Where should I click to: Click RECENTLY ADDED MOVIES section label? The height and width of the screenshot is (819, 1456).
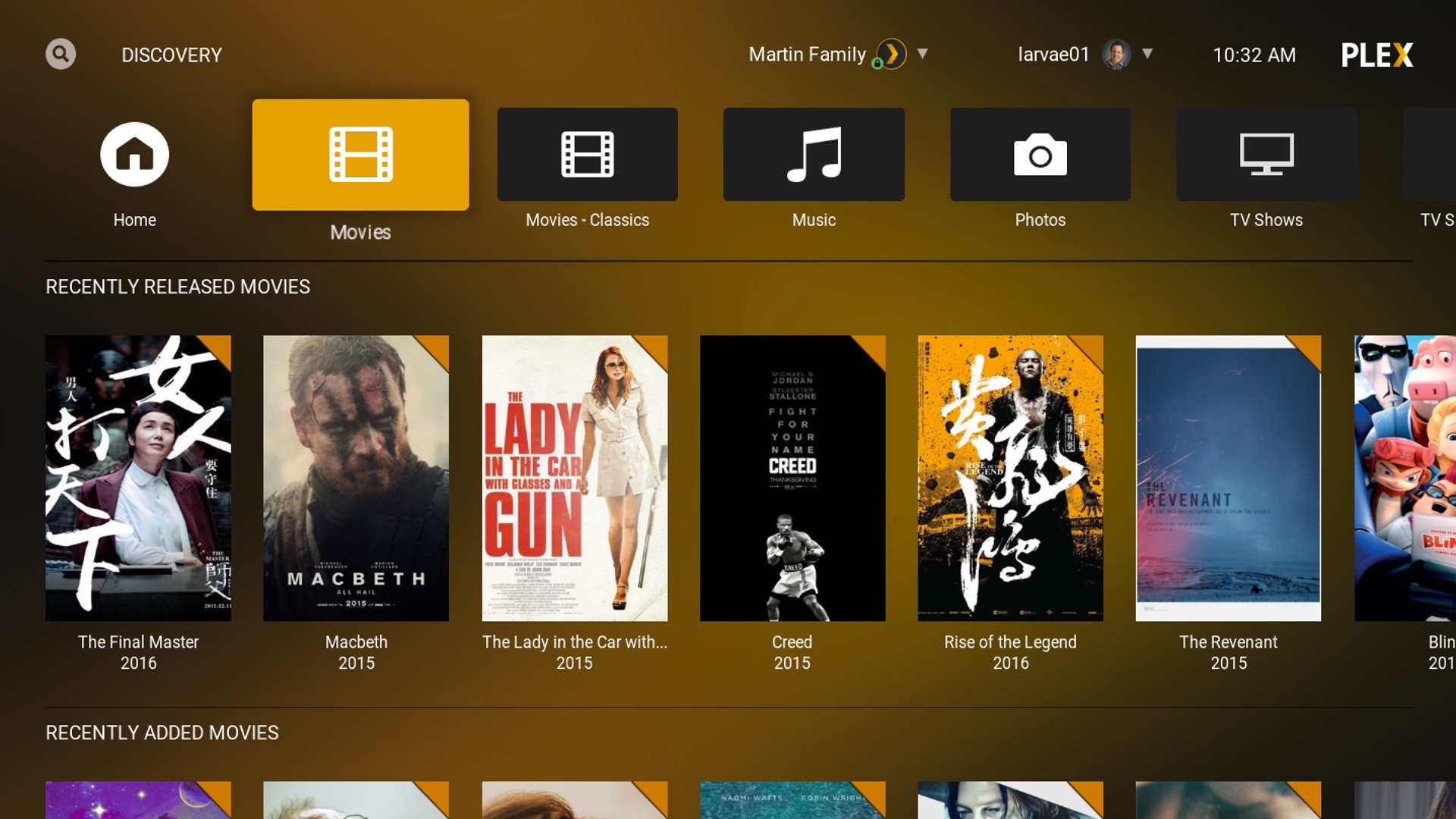click(162, 732)
